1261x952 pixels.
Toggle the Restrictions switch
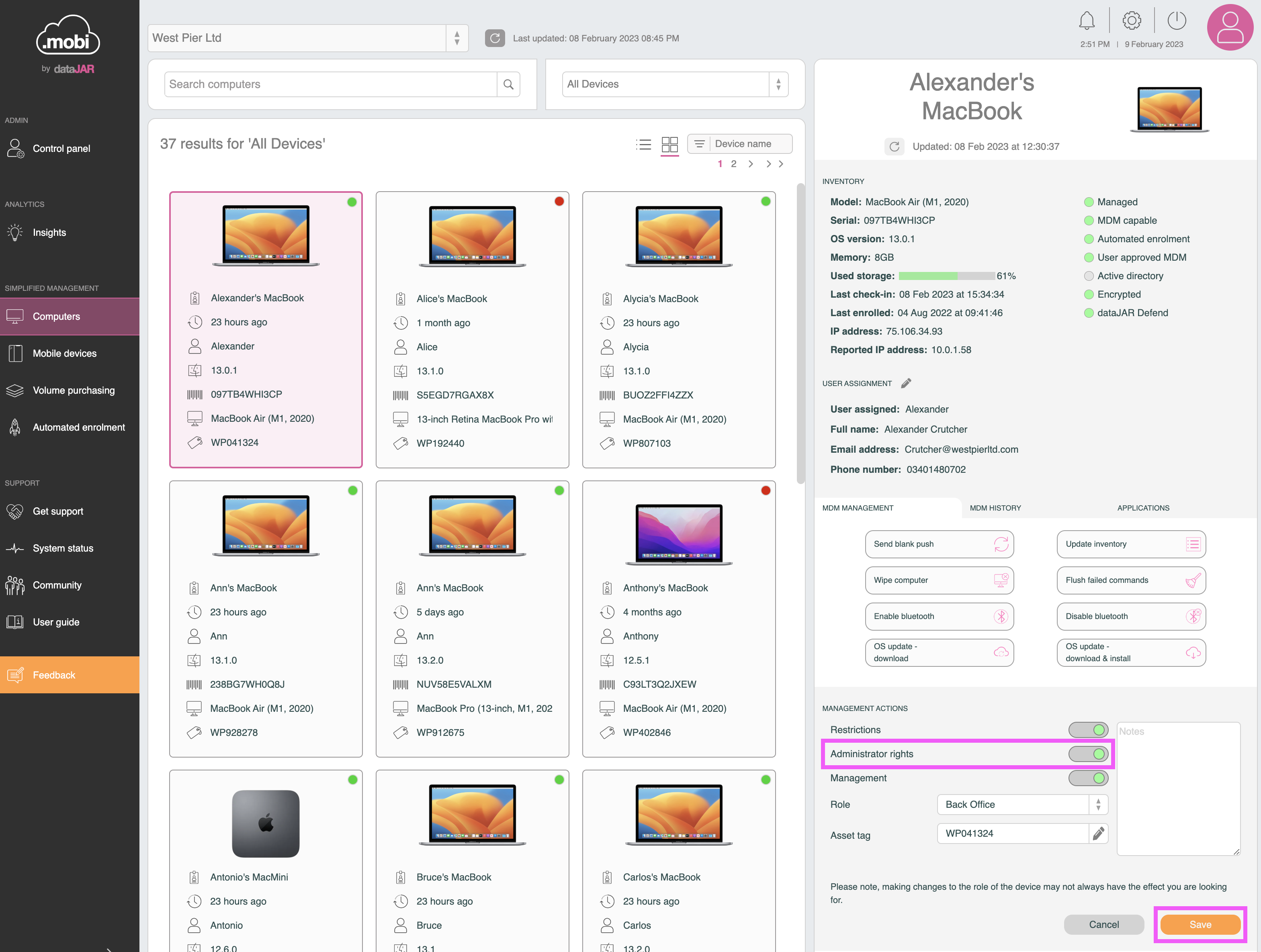click(x=1088, y=730)
